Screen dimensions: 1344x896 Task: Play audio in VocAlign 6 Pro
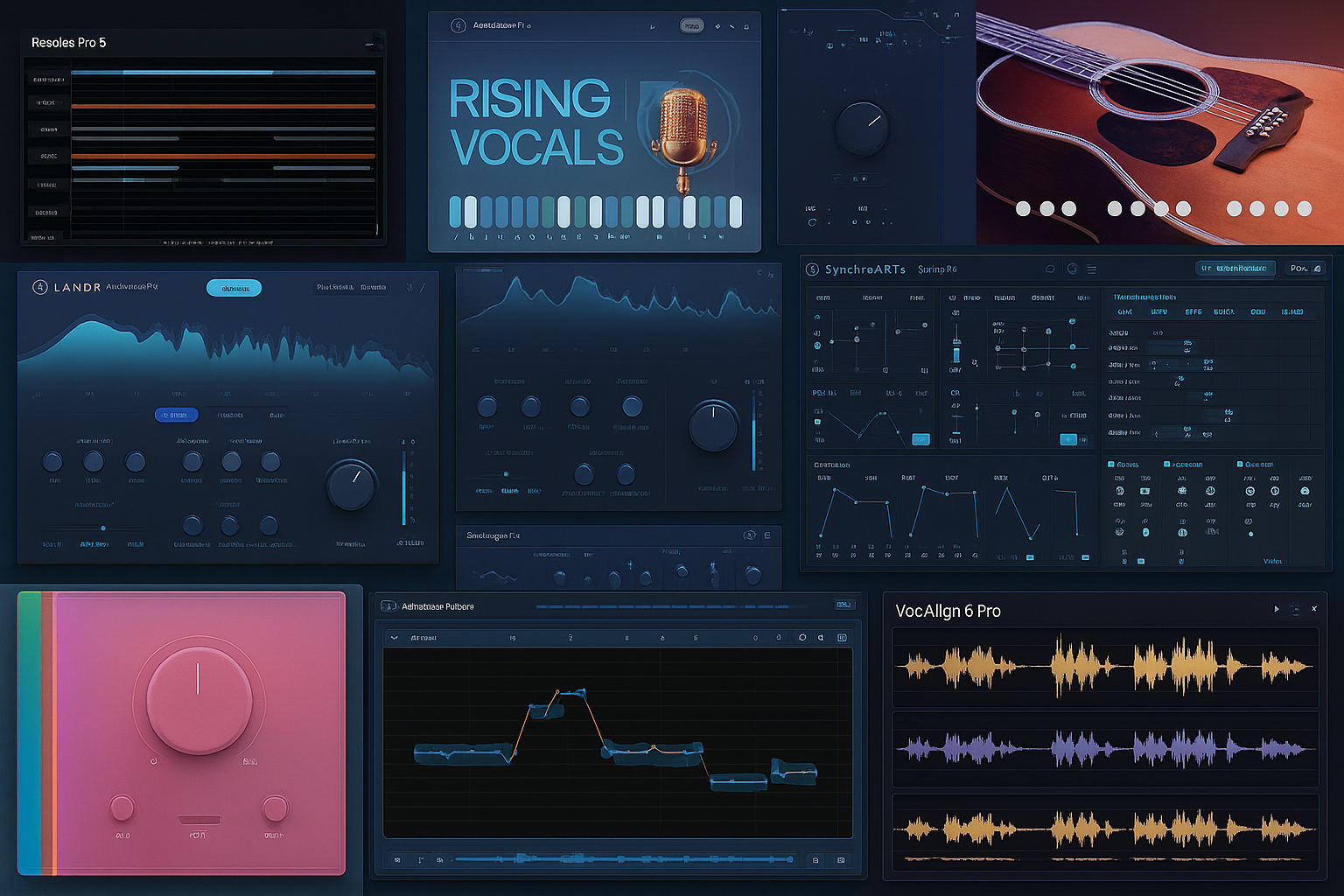(1277, 609)
